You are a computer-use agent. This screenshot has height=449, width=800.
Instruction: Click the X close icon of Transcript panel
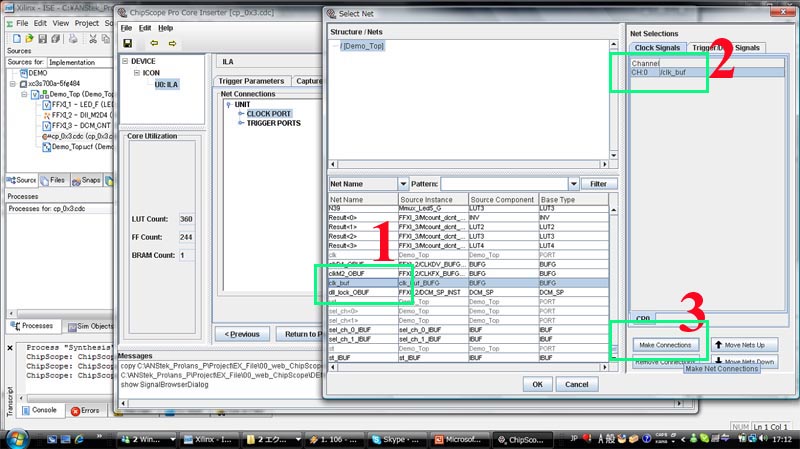10,348
